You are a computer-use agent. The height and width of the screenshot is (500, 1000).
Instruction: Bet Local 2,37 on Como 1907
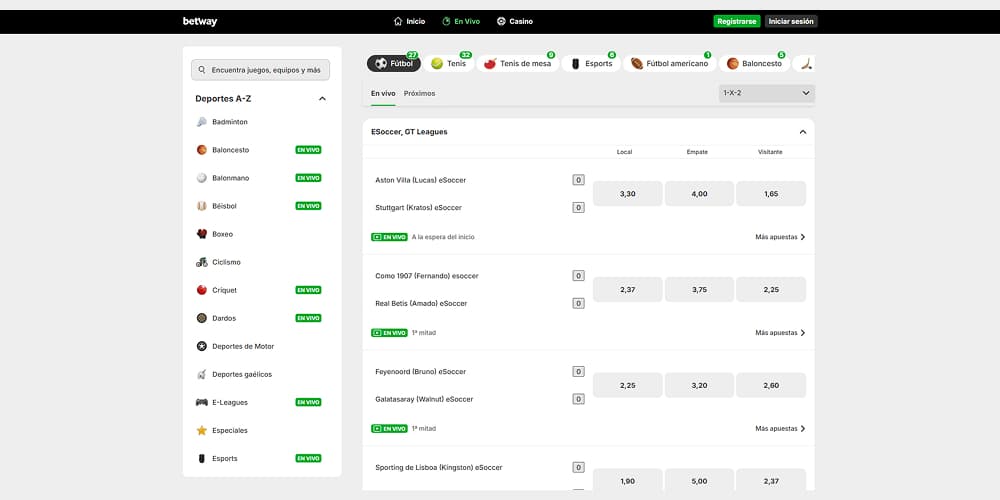tap(628, 290)
